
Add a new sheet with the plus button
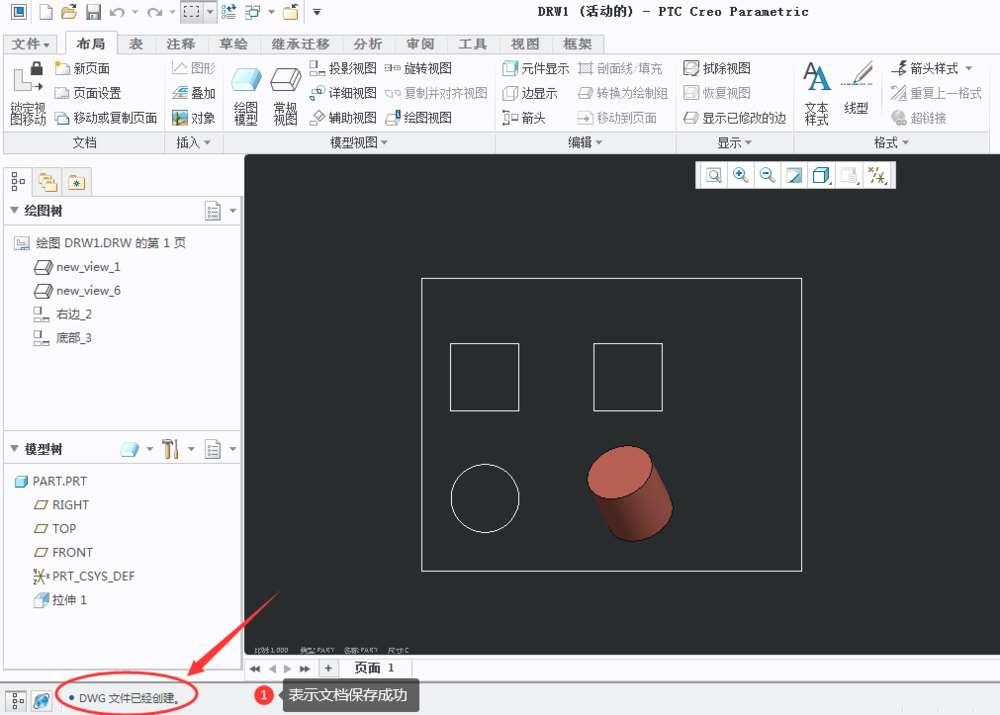[x=328, y=668]
